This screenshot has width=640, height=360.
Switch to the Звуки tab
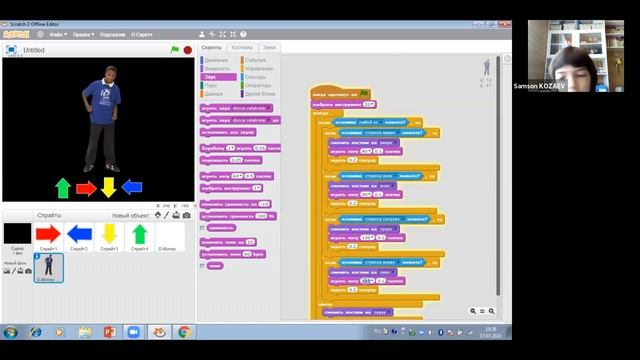pos(269,47)
